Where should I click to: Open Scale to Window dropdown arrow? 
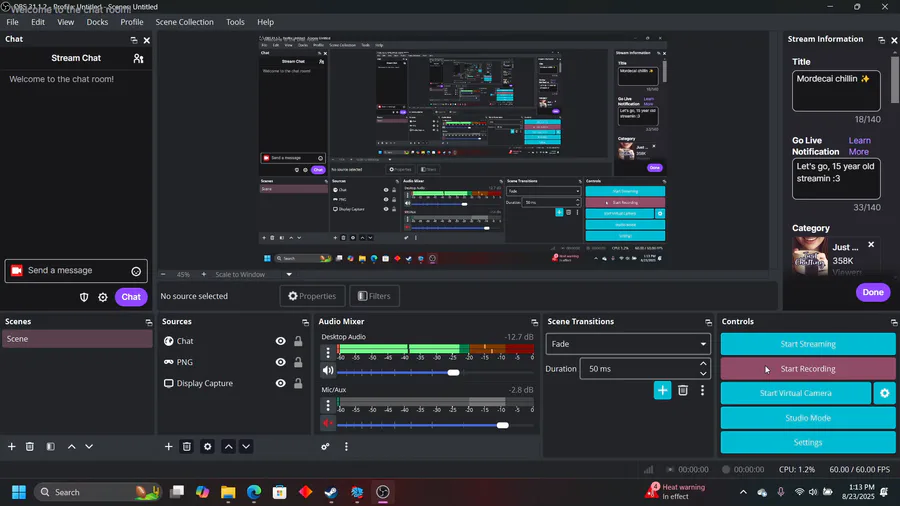[x=289, y=274]
